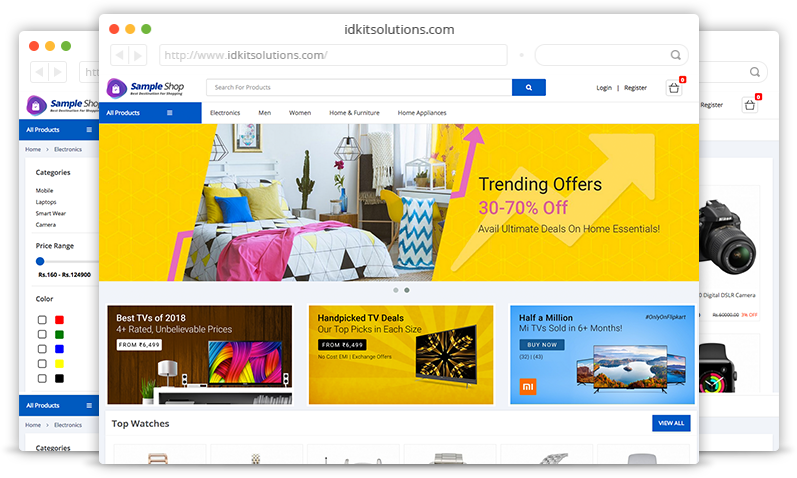This screenshot has height=478, width=797.
Task: Click the DSLR camera product image
Action: [x=727, y=237]
